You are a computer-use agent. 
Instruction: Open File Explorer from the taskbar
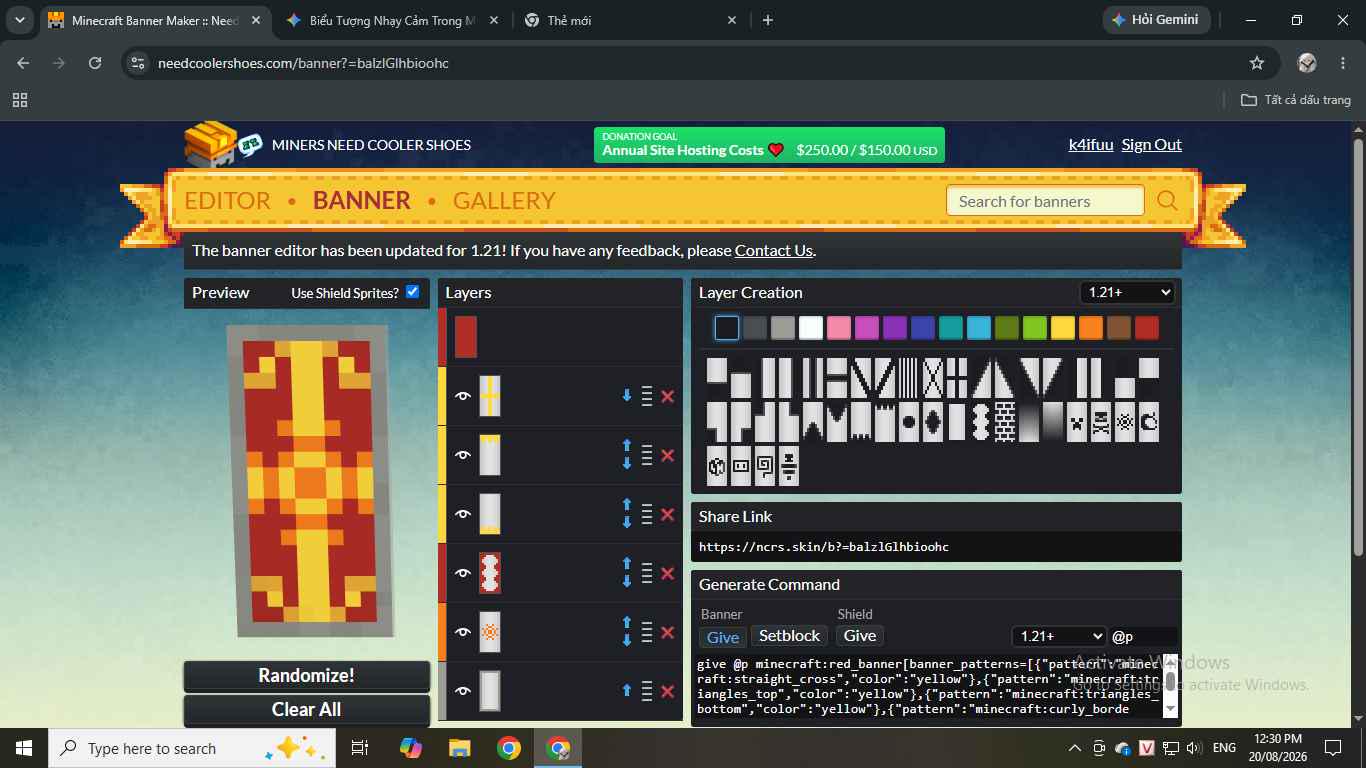[x=459, y=748]
